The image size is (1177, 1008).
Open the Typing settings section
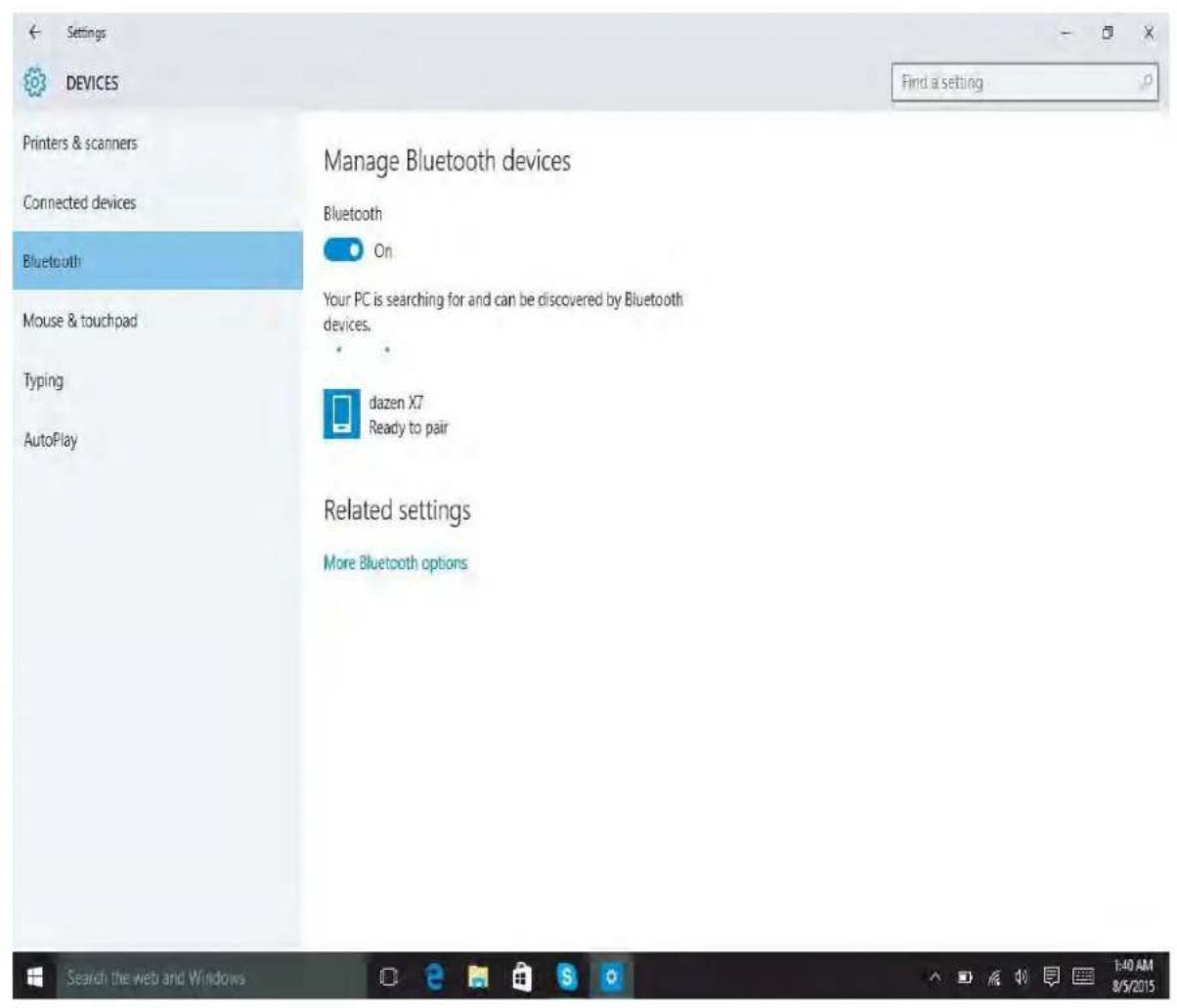click(x=44, y=380)
